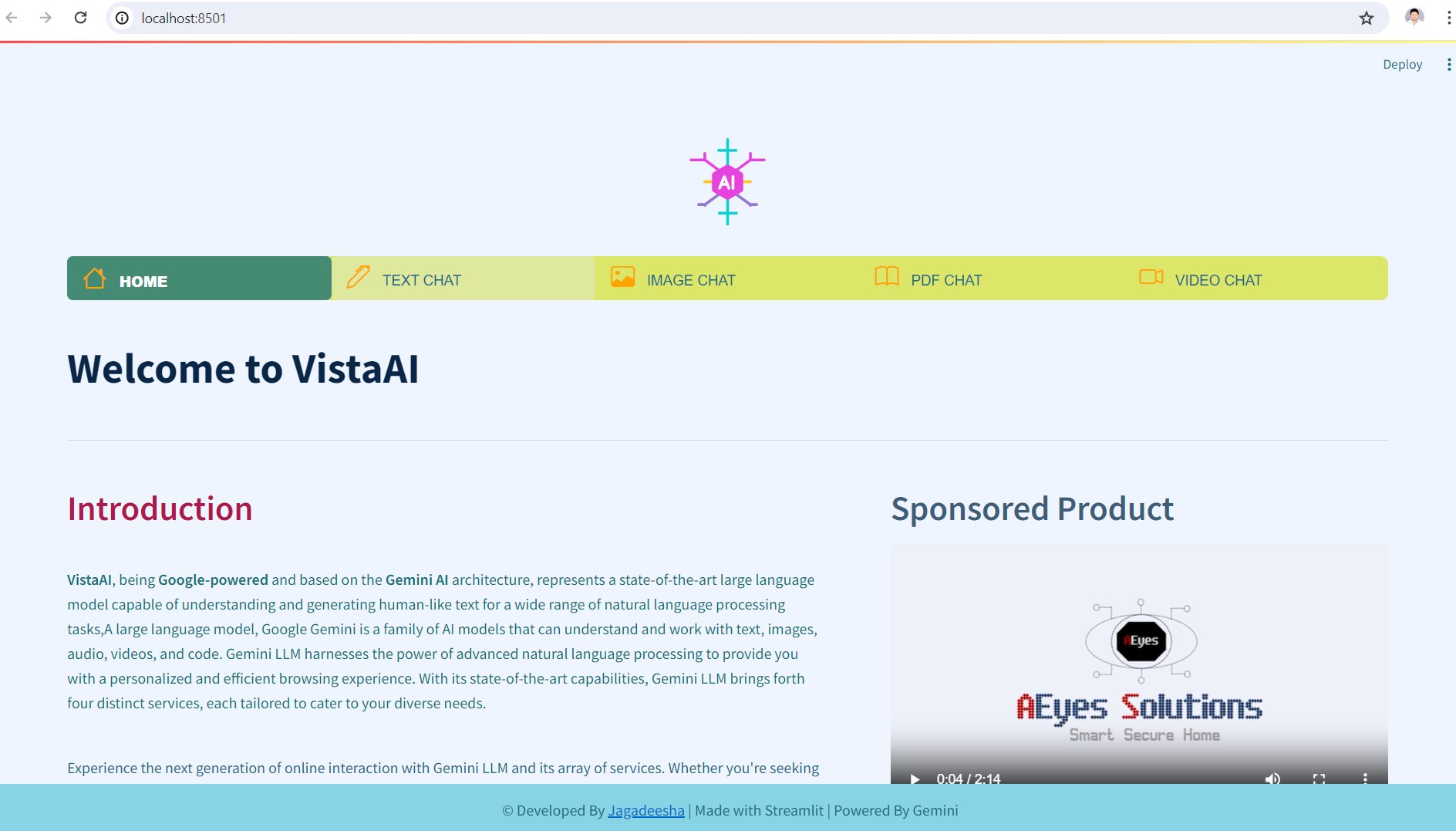The height and width of the screenshot is (831, 1456).
Task: Open the video player more options menu
Action: coord(1365,779)
